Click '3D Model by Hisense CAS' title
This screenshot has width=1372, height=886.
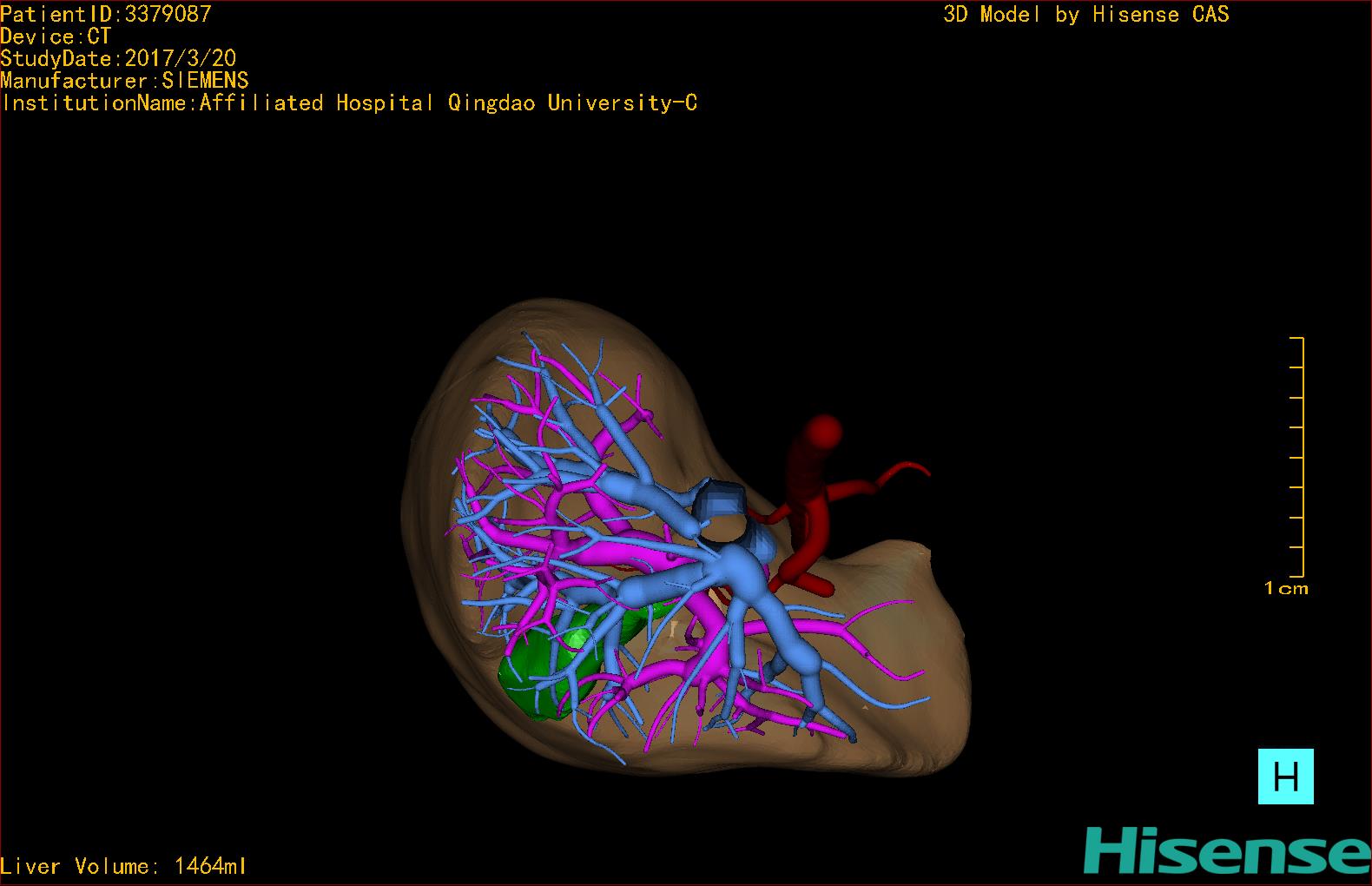tap(1086, 14)
